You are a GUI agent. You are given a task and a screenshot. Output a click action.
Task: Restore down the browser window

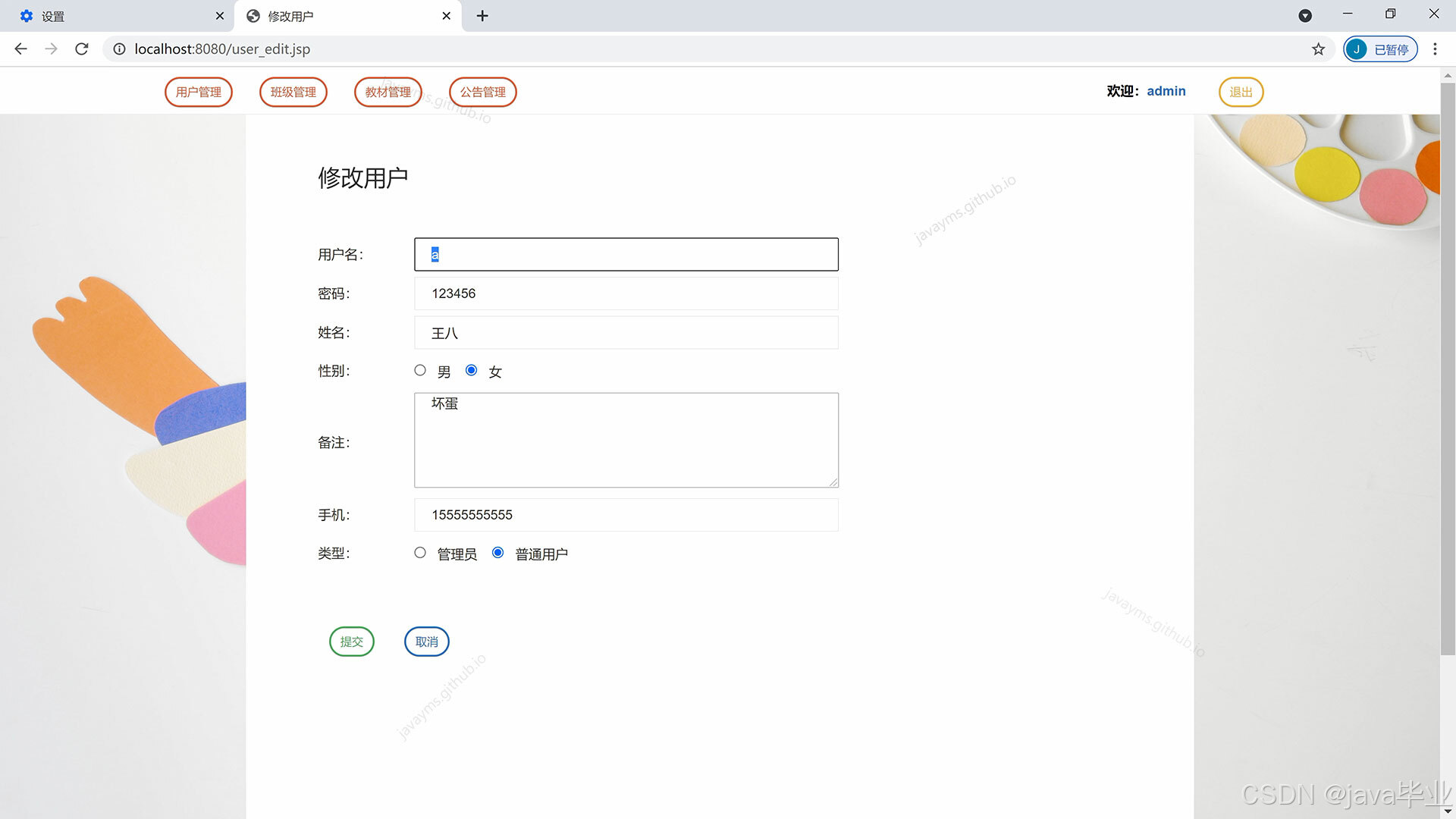click(1390, 14)
